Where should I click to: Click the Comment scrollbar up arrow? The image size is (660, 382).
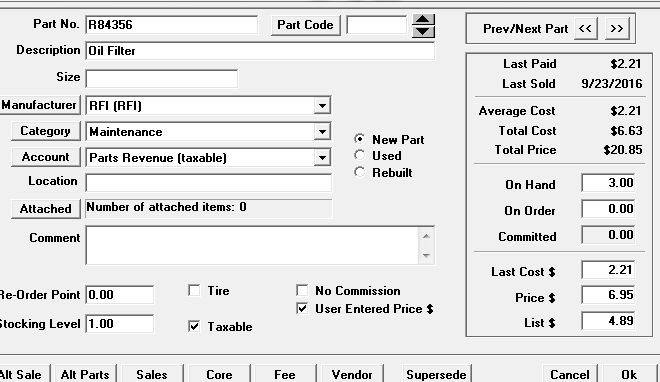coord(426,236)
